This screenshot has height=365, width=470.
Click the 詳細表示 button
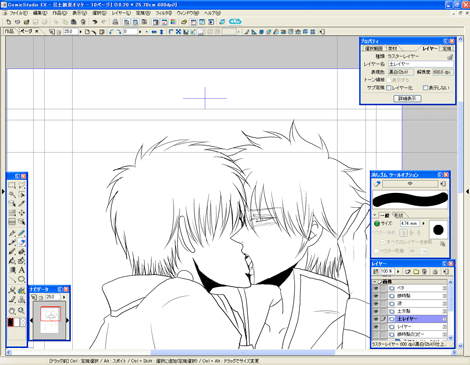tap(407, 98)
